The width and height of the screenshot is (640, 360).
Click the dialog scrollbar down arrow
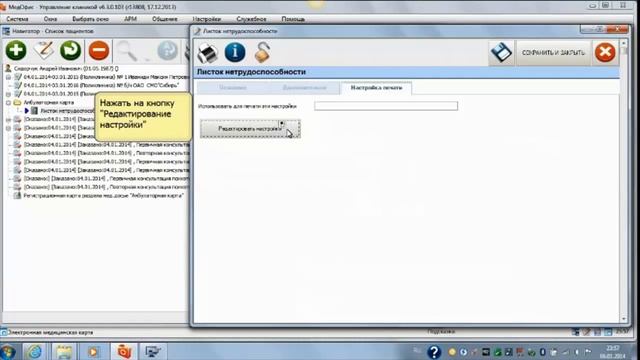click(x=624, y=318)
